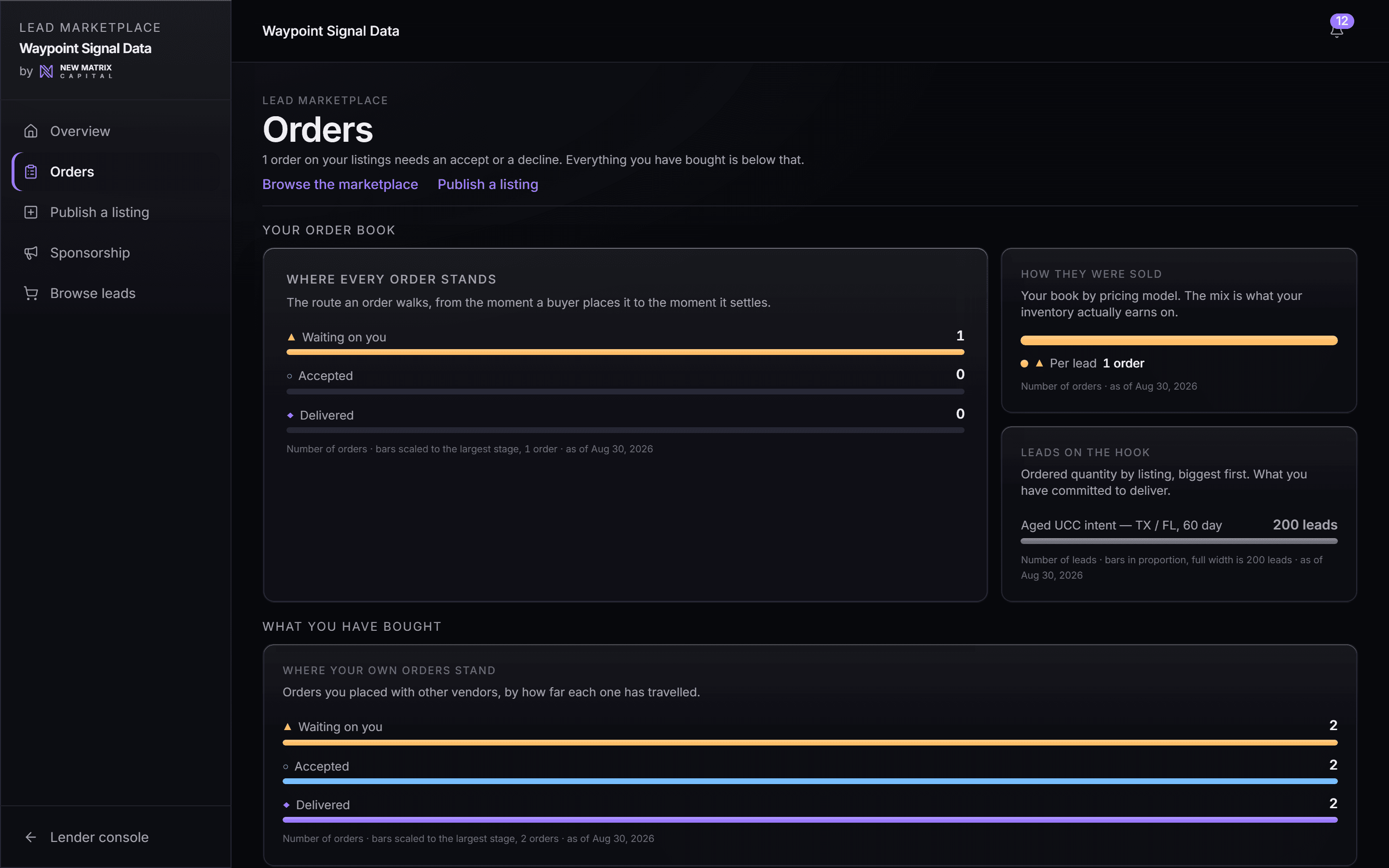Click the Per lead legend label

[x=1073, y=364]
